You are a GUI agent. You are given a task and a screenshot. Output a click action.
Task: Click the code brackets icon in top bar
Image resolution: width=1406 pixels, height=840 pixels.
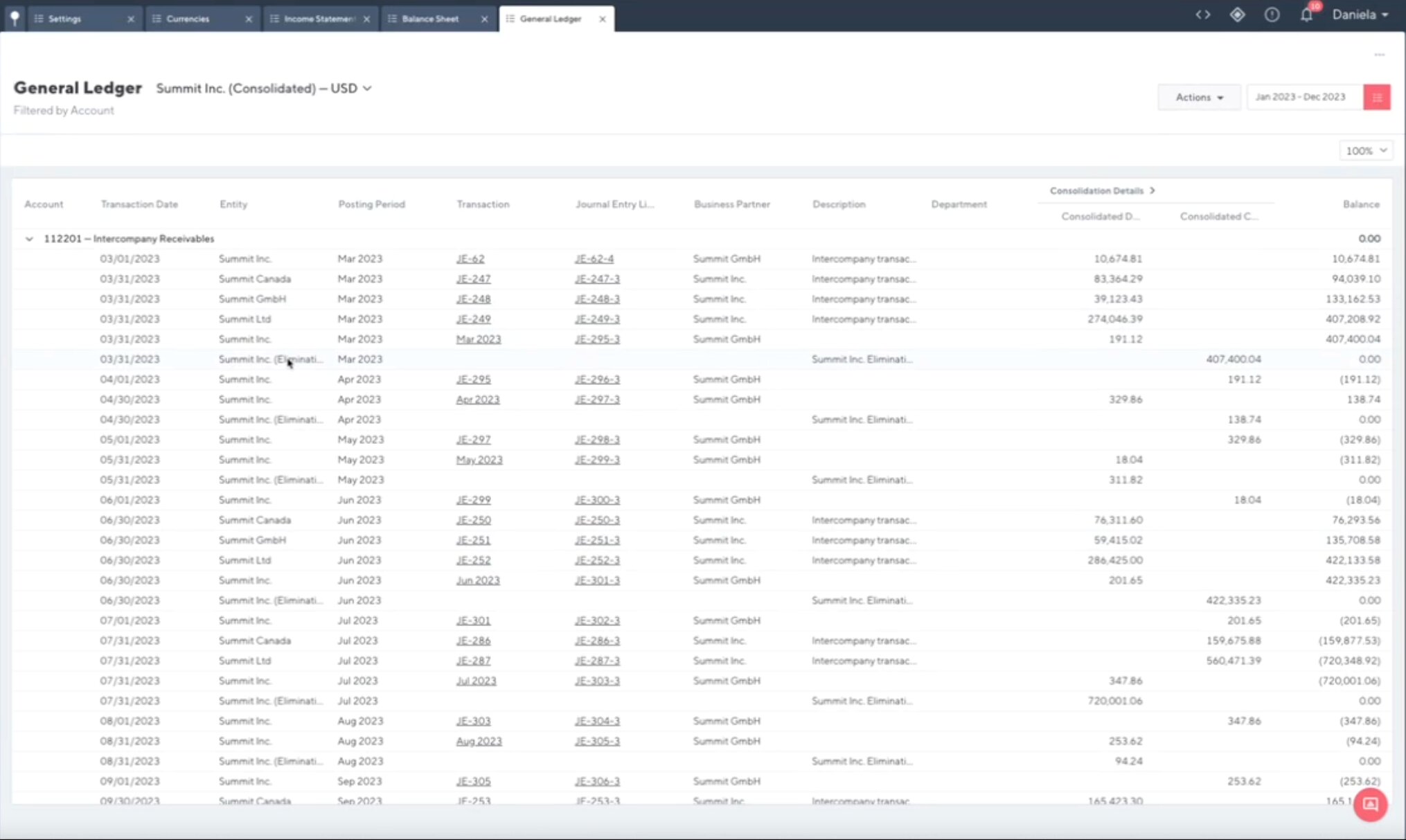pyautogui.click(x=1202, y=15)
